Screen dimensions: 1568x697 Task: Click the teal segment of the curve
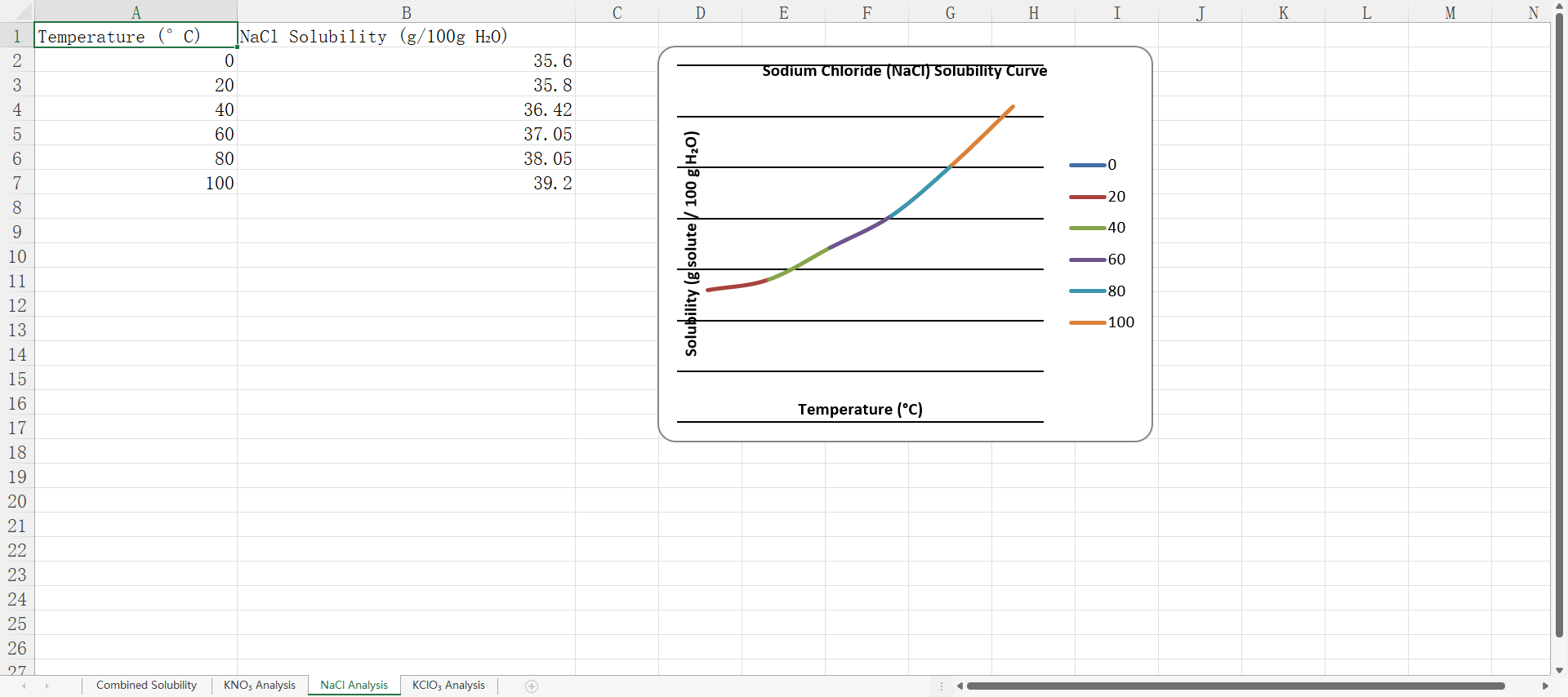coord(921,193)
